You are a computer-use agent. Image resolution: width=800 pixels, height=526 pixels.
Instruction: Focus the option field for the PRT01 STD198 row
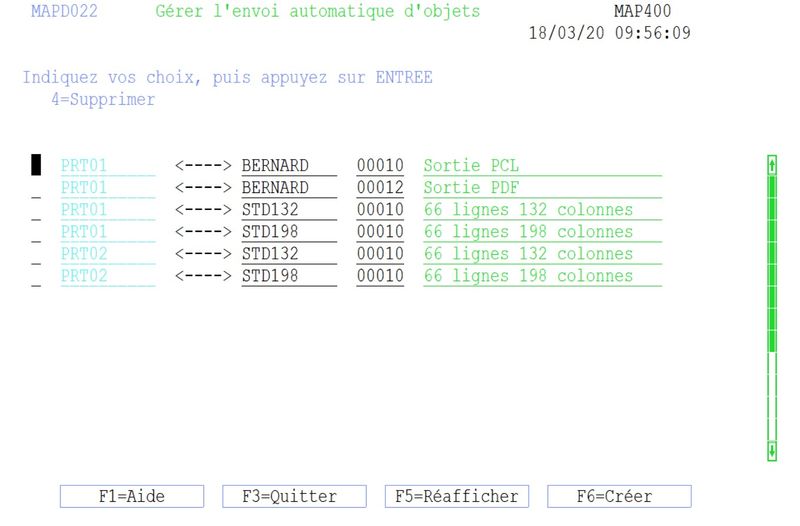click(37, 232)
